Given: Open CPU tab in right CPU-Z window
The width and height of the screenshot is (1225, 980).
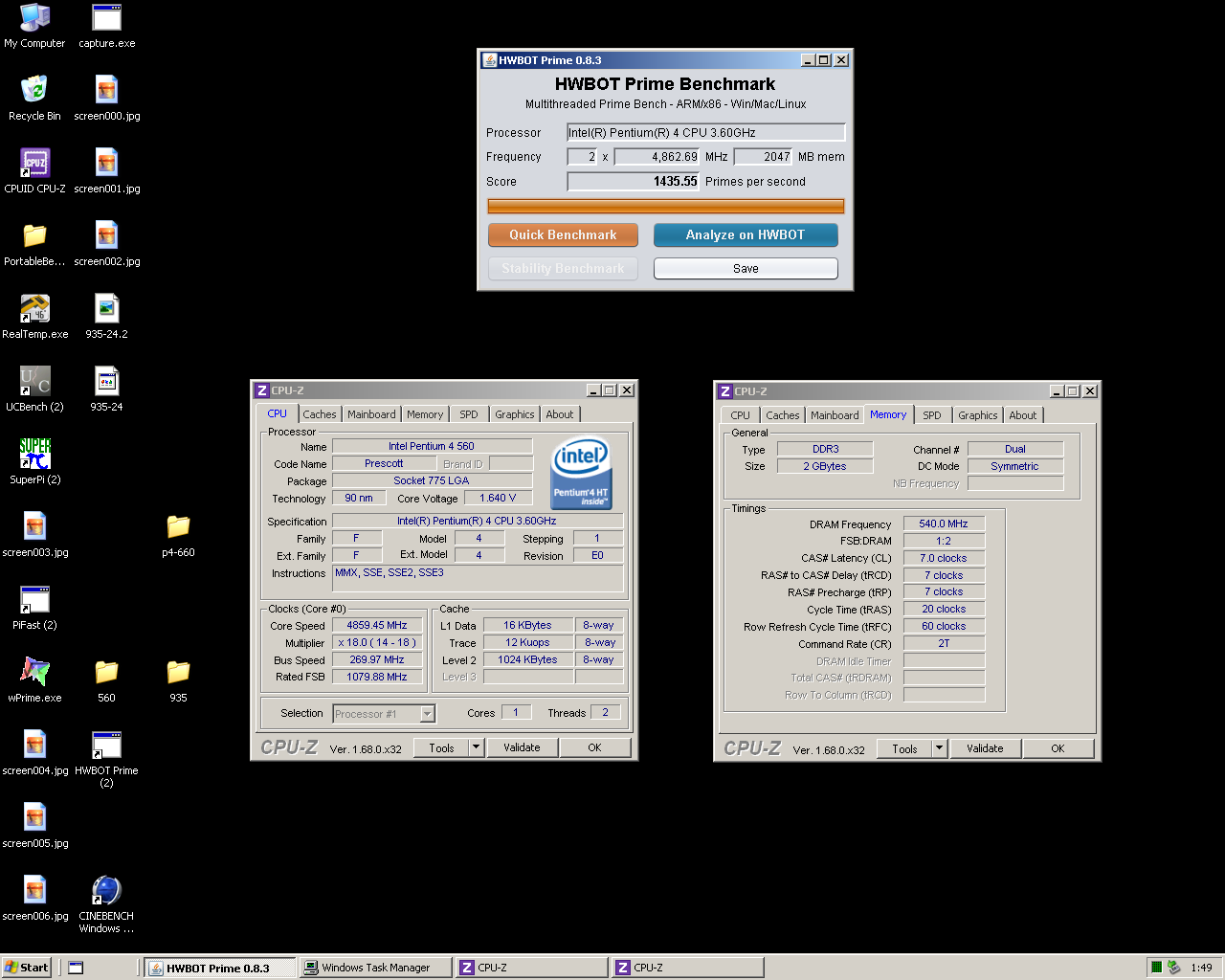Looking at the screenshot, I should coord(741,415).
